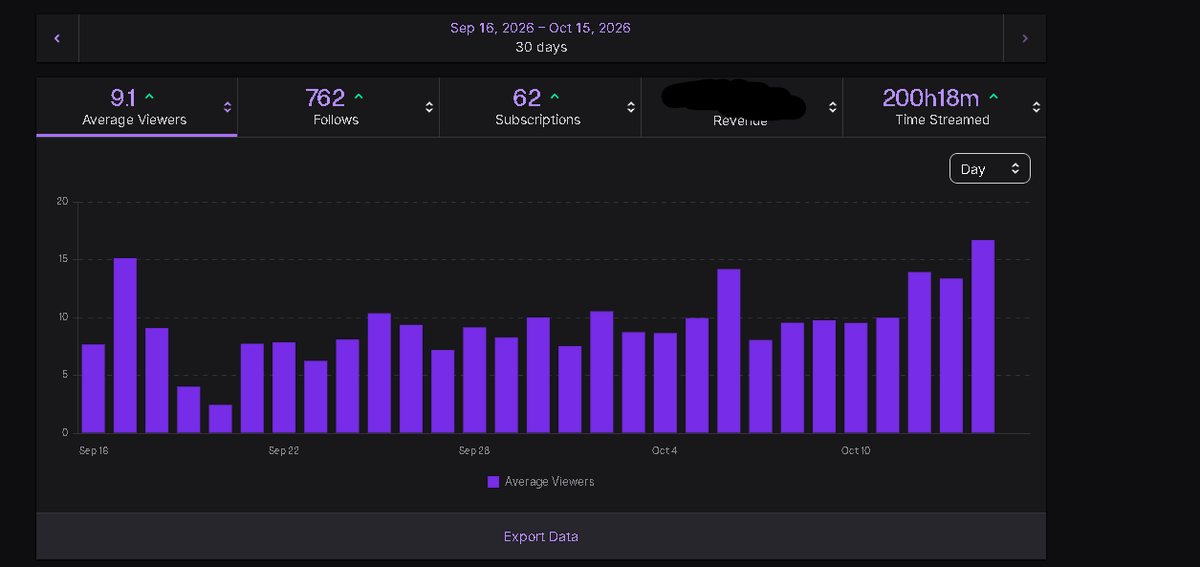1200x567 pixels.
Task: Toggle the Average Viewers legend swatch
Action: [x=493, y=482]
